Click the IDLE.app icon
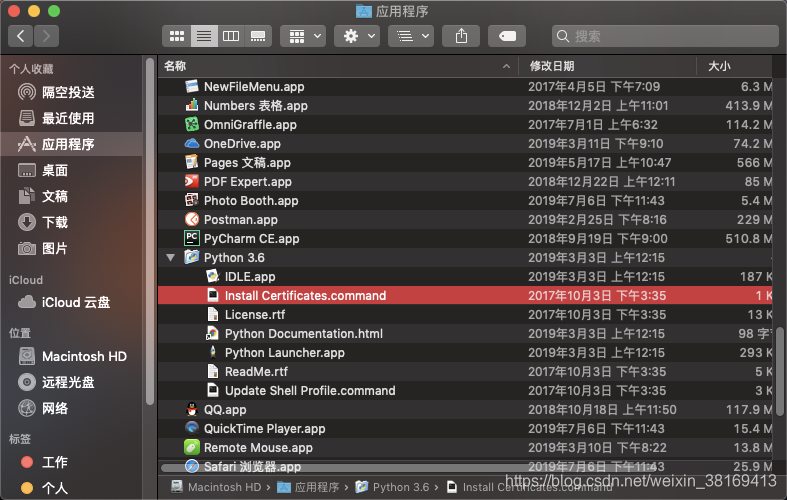 [x=213, y=276]
